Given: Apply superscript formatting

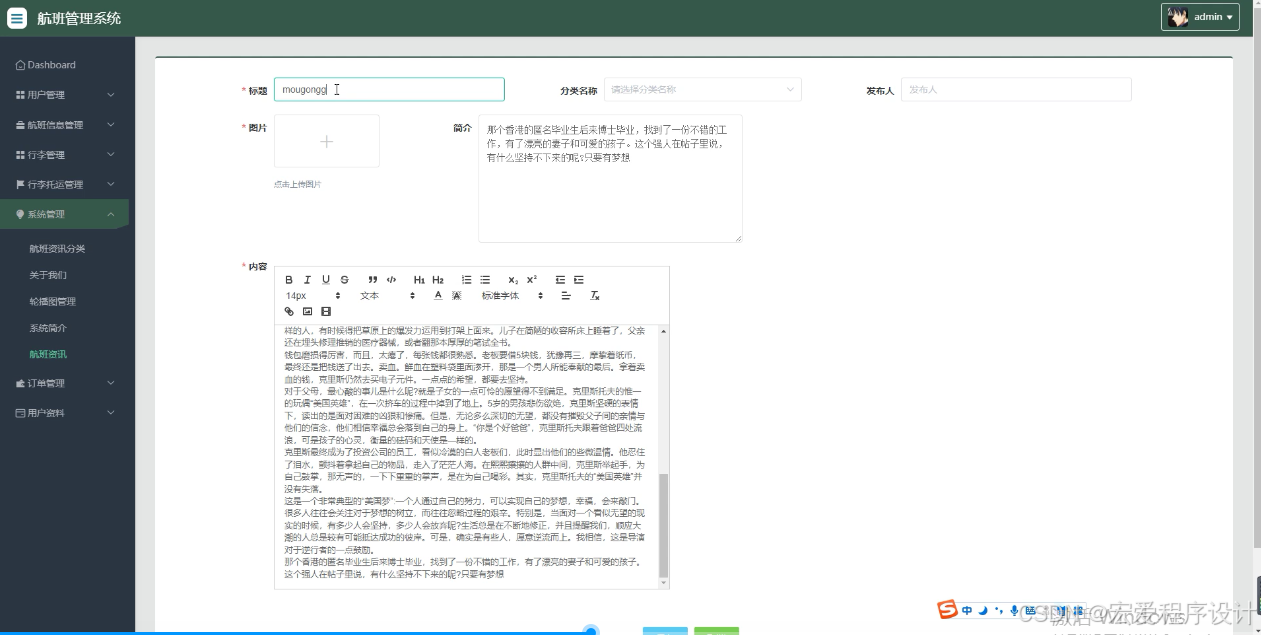Looking at the screenshot, I should (532, 280).
